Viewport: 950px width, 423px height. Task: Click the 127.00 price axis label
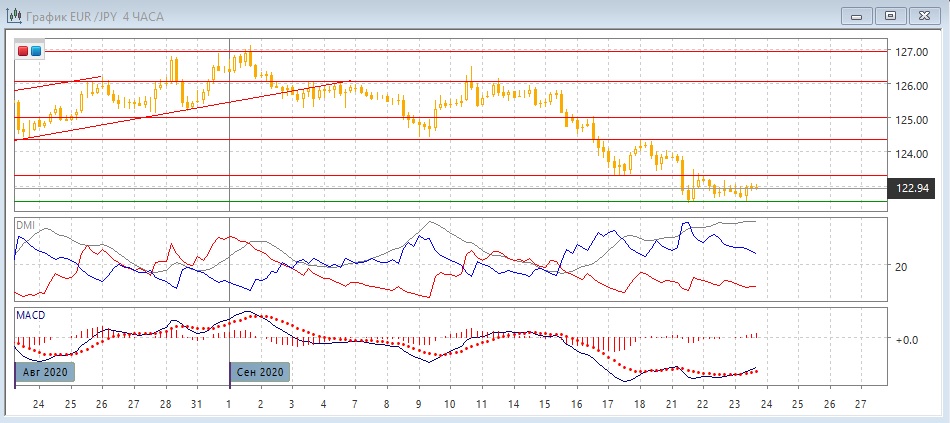point(912,52)
